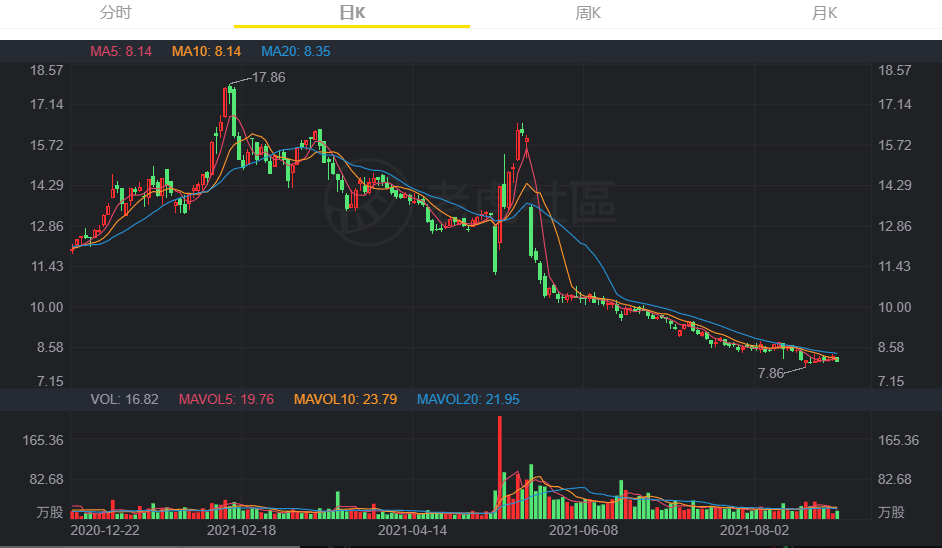Image resolution: width=942 pixels, height=548 pixels.
Task: Click the MA10: 8.14 indicator label
Action: pos(206,52)
